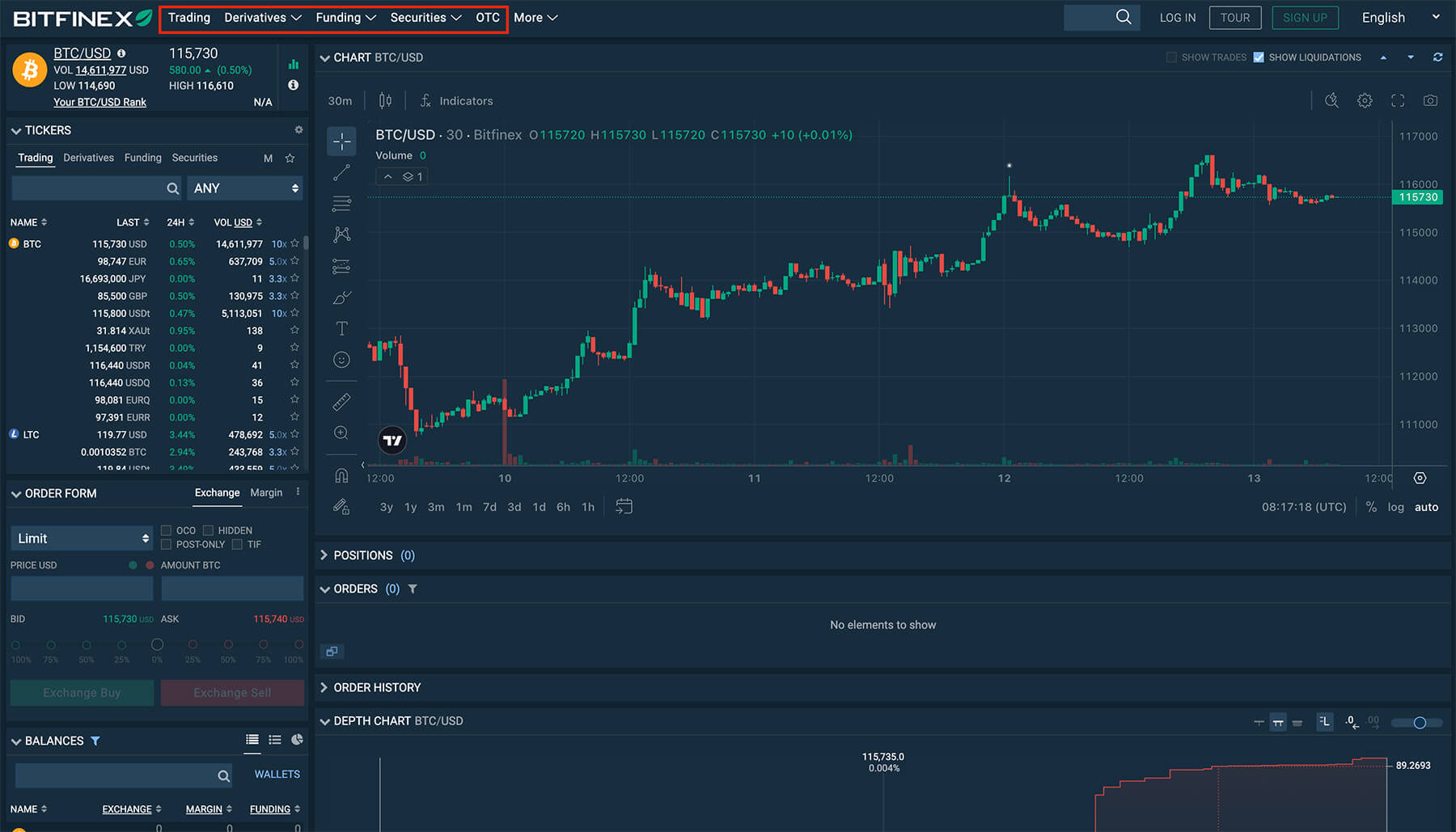Adjust the depth chart zoom slider
The image size is (1456, 832).
(x=1419, y=723)
